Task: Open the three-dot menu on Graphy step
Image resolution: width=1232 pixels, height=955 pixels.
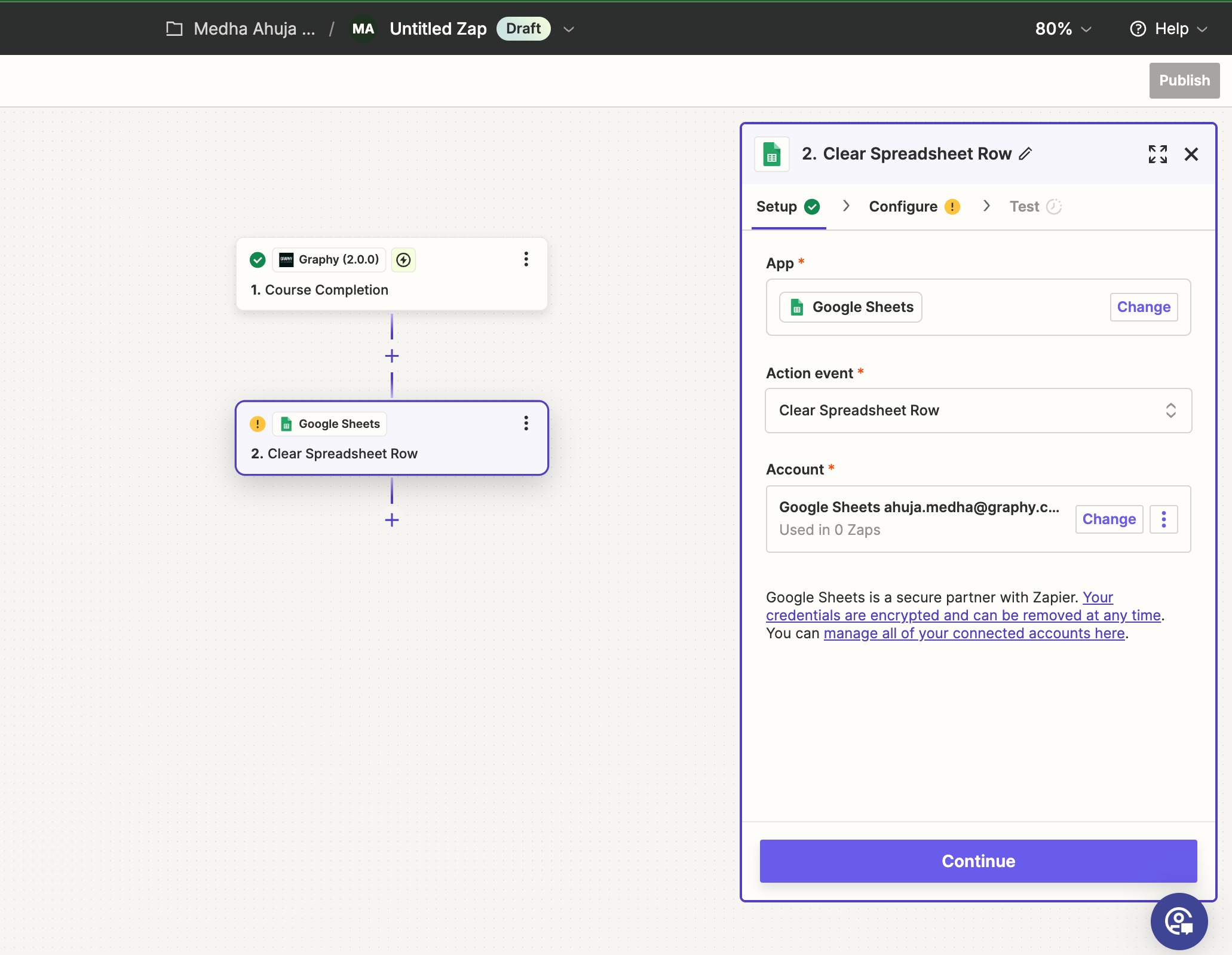Action: click(526, 259)
